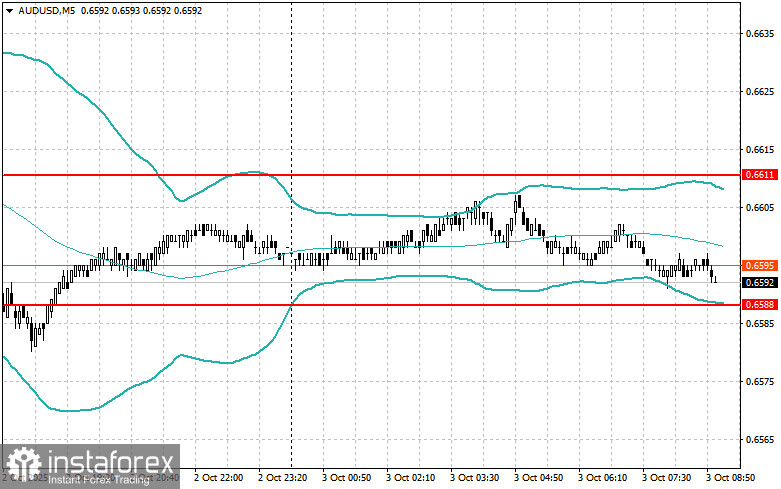Select the black 0.6592 current price label

click(760, 282)
